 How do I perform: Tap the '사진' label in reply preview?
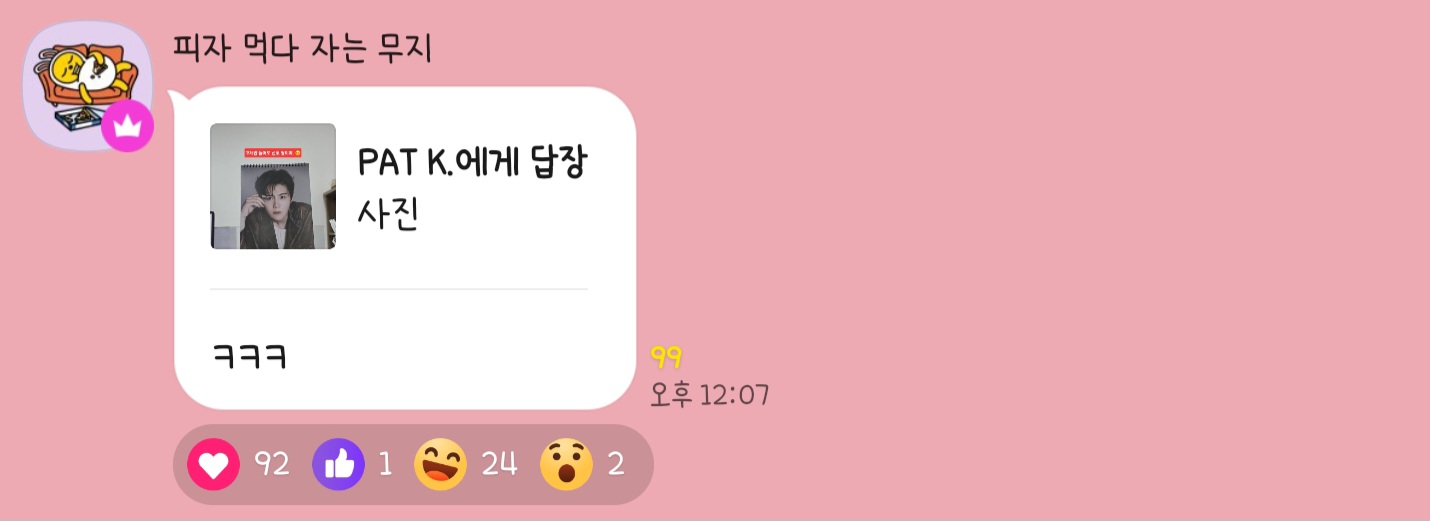pos(387,214)
